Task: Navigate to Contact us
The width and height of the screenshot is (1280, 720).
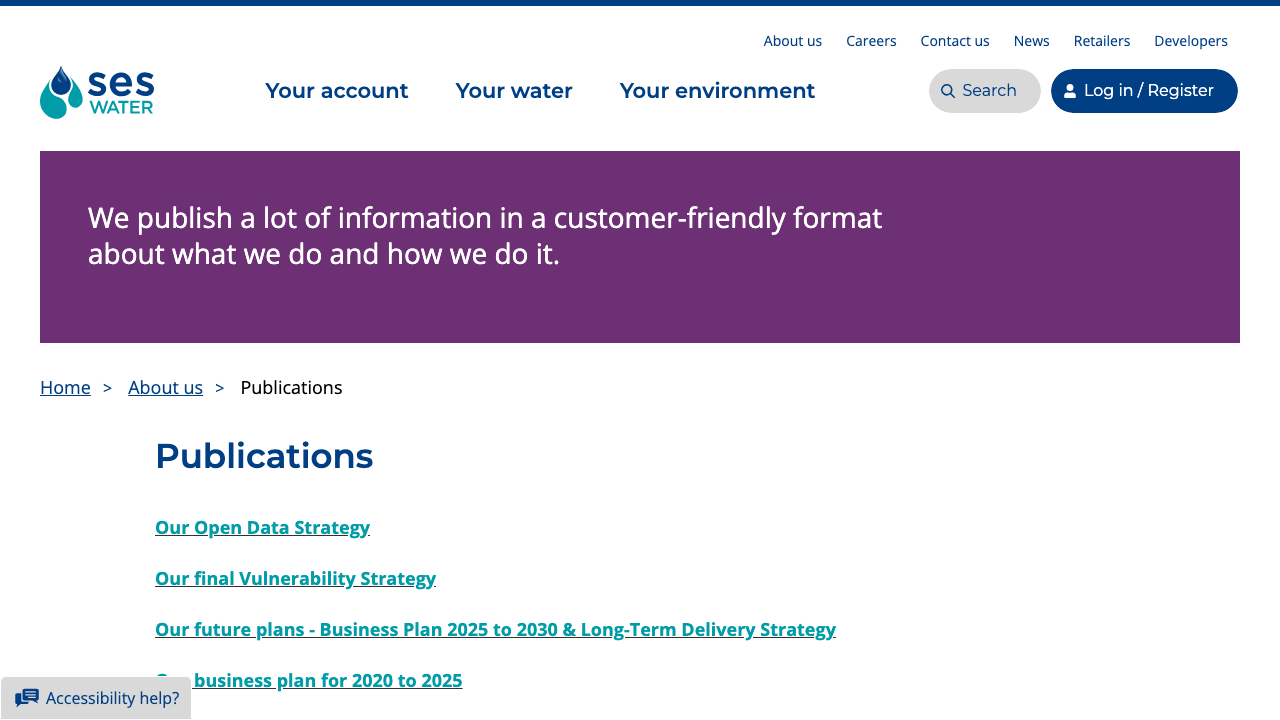Action: [x=954, y=40]
